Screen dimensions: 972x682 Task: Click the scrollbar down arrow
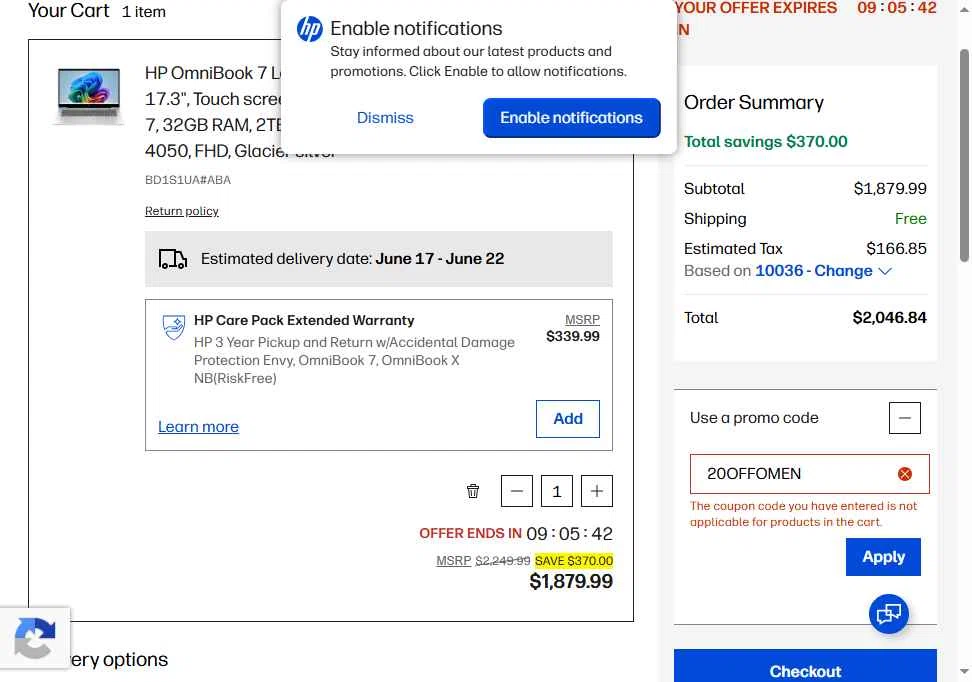[964, 671]
